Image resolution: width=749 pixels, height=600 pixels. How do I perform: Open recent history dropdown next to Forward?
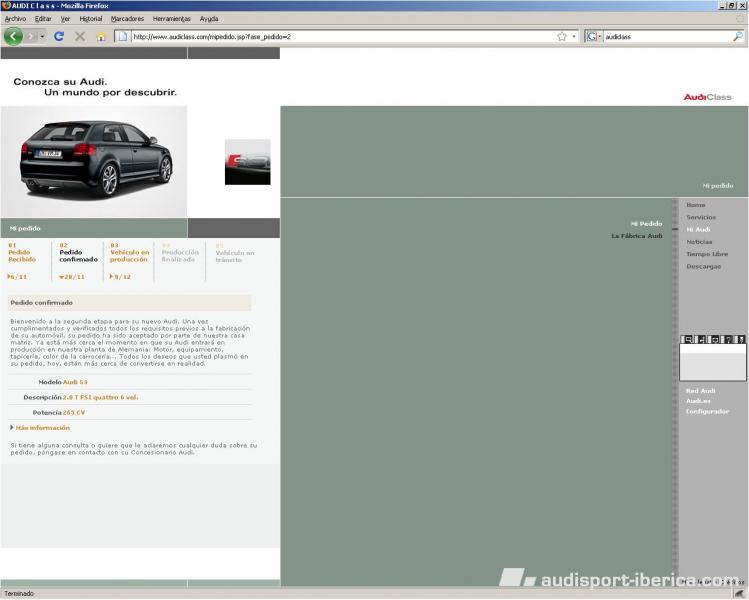[x=43, y=36]
